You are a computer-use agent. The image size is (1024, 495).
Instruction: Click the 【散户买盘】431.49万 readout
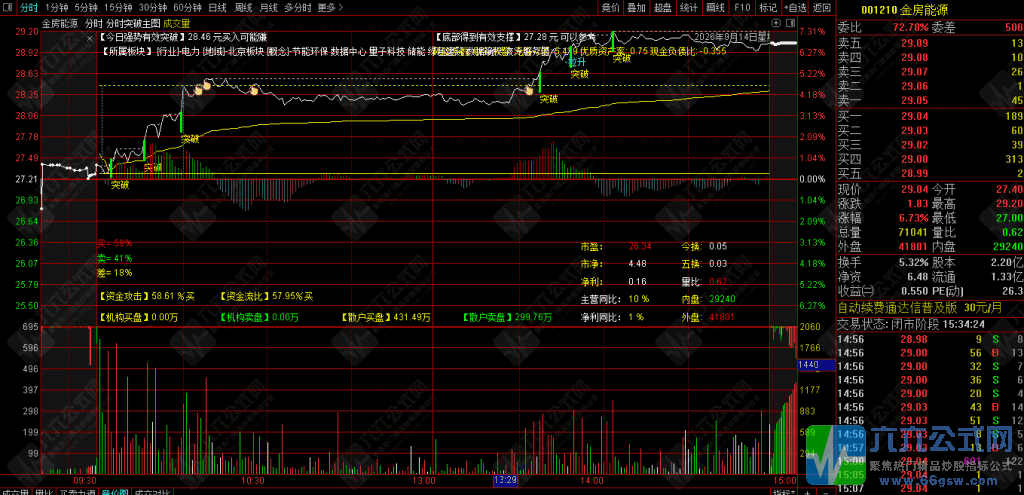pyautogui.click(x=385, y=318)
